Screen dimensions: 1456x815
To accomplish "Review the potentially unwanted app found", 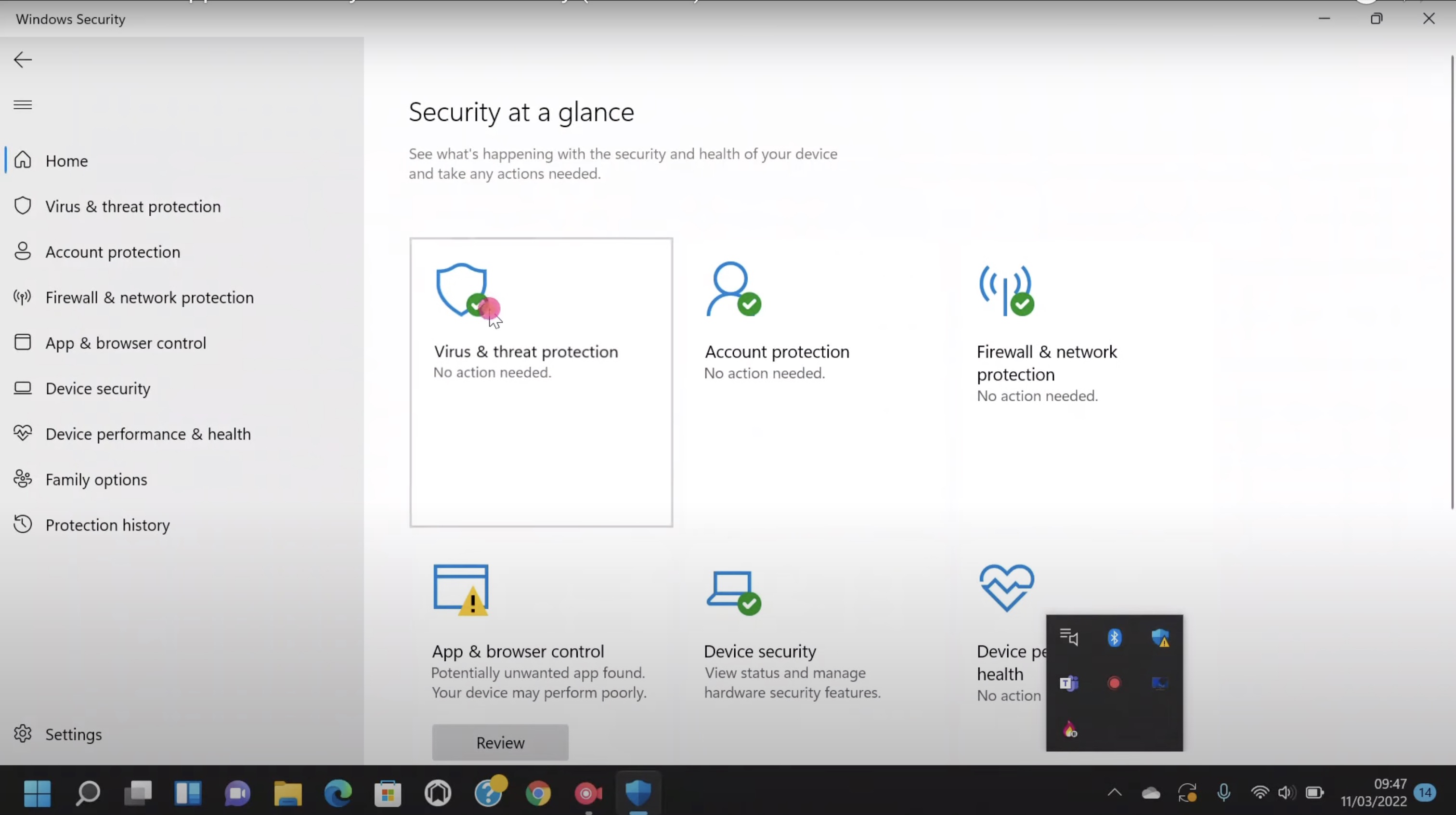I will 500,742.
